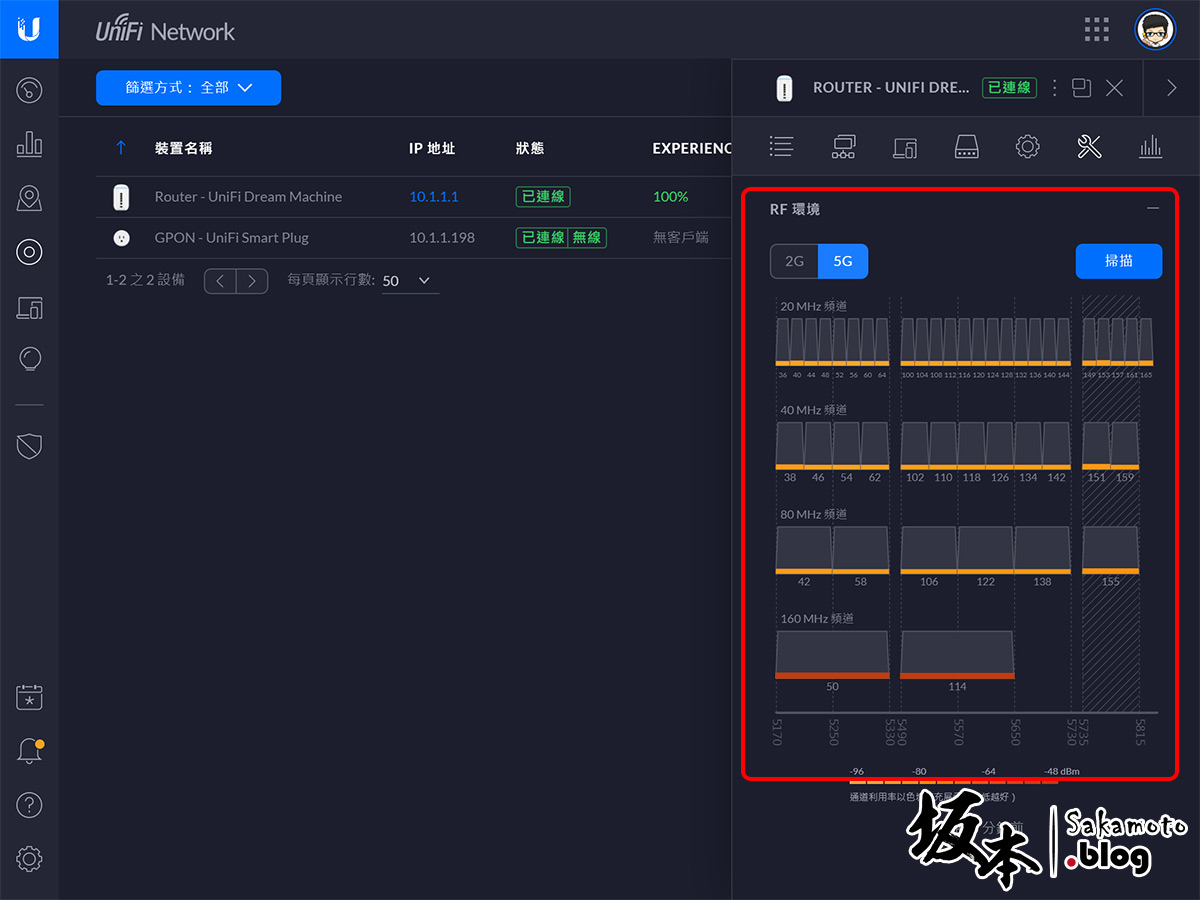The height and width of the screenshot is (900, 1200).
Task: Sort the table using the blue up arrow
Action: [x=121, y=148]
